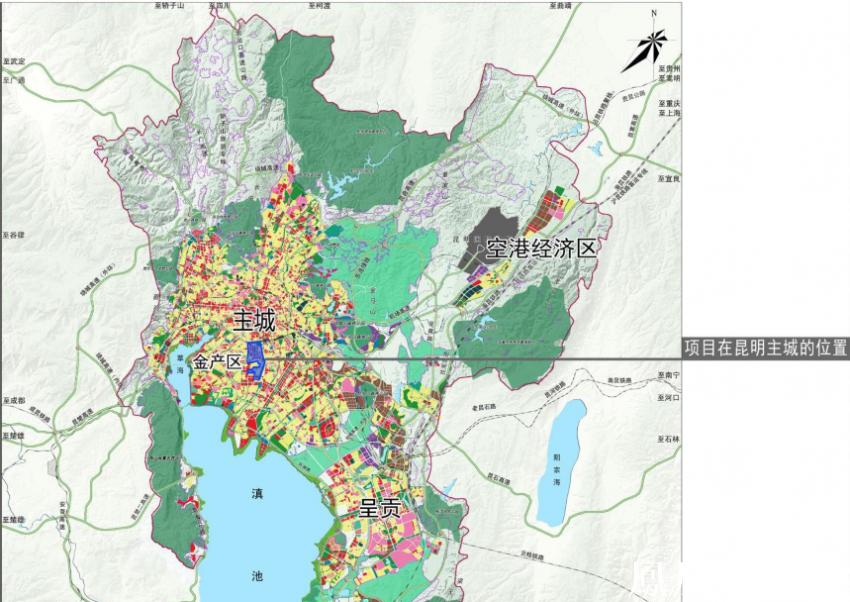
Task: Click the 至南宁 direction label
Action: (669, 374)
